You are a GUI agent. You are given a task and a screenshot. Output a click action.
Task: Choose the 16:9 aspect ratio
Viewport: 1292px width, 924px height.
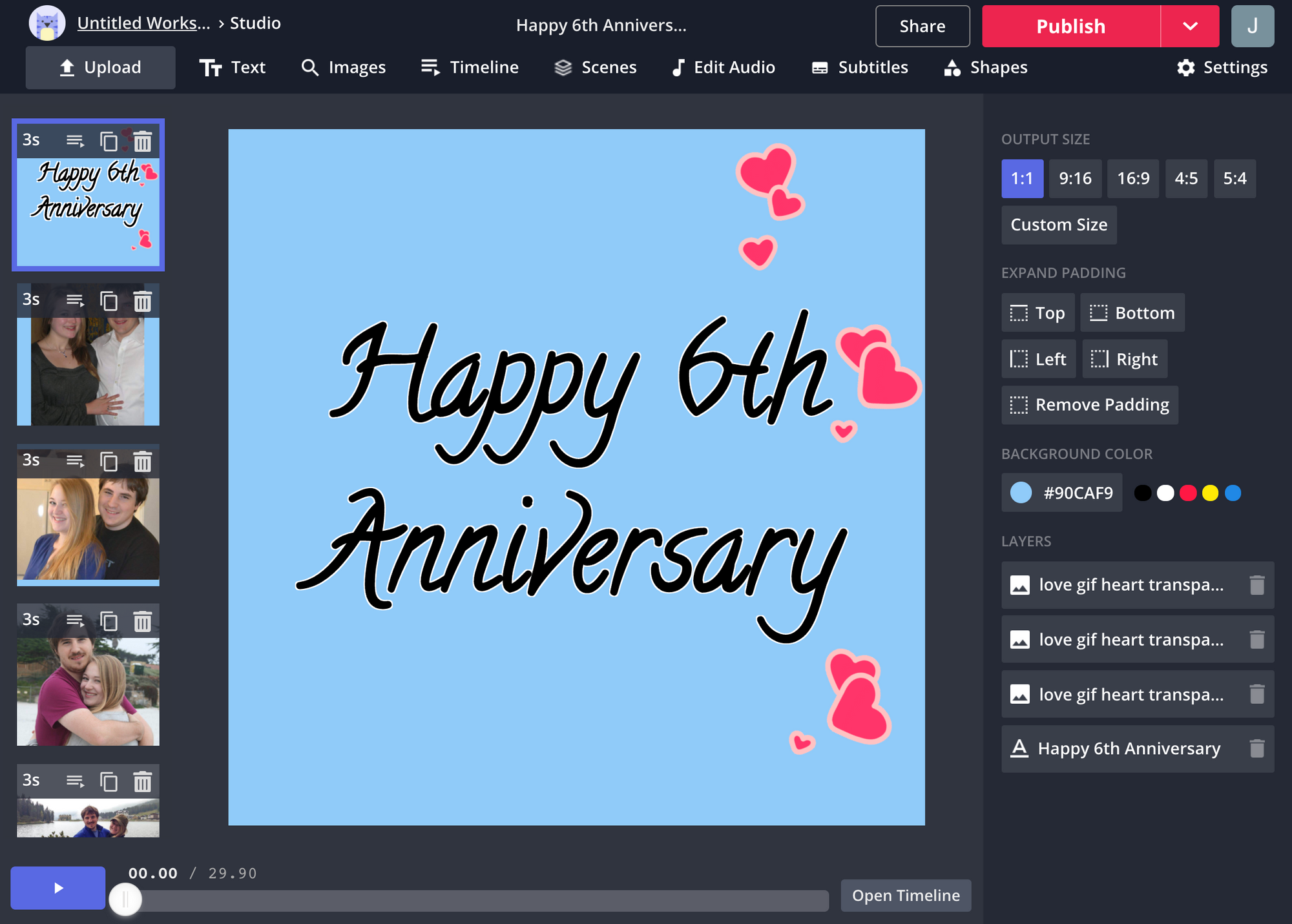(x=1133, y=179)
